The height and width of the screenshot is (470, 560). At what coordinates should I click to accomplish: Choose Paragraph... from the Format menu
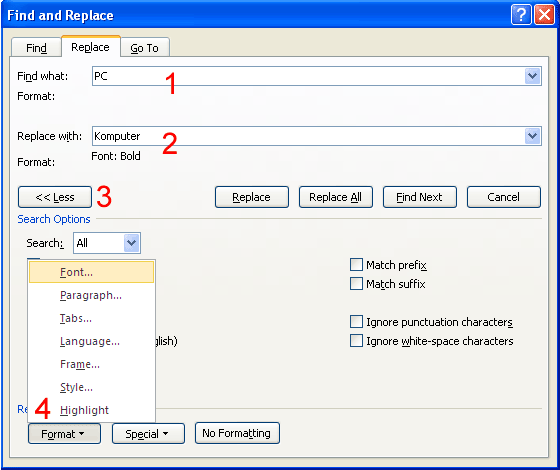(x=91, y=295)
